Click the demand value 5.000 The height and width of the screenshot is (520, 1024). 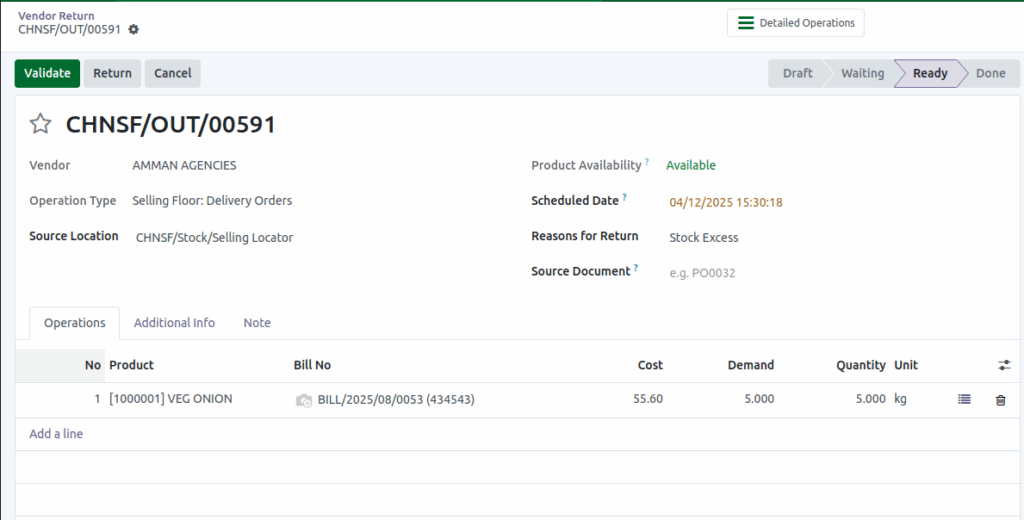(x=759, y=399)
